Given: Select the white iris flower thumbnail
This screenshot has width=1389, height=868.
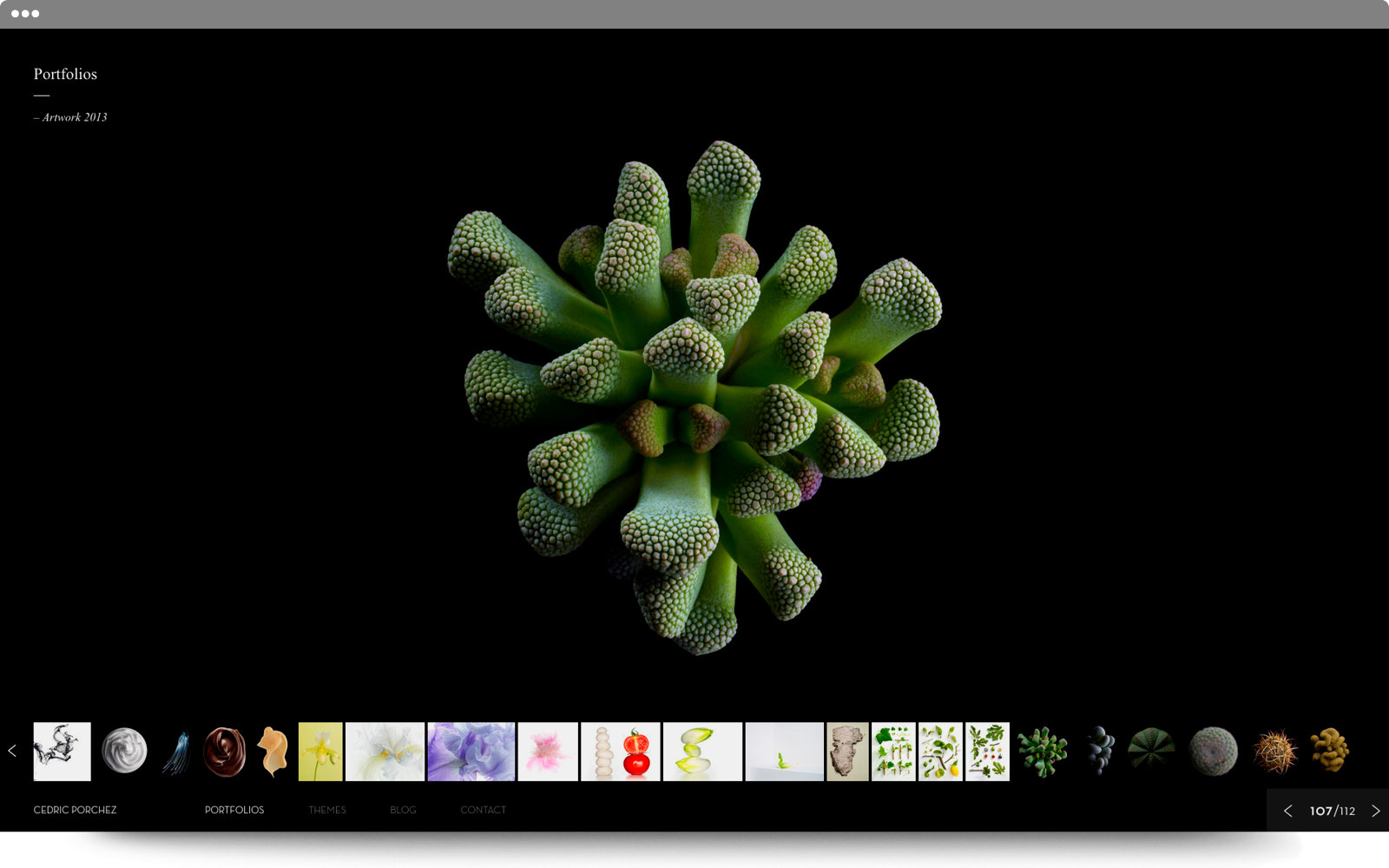Looking at the screenshot, I should pos(385,752).
